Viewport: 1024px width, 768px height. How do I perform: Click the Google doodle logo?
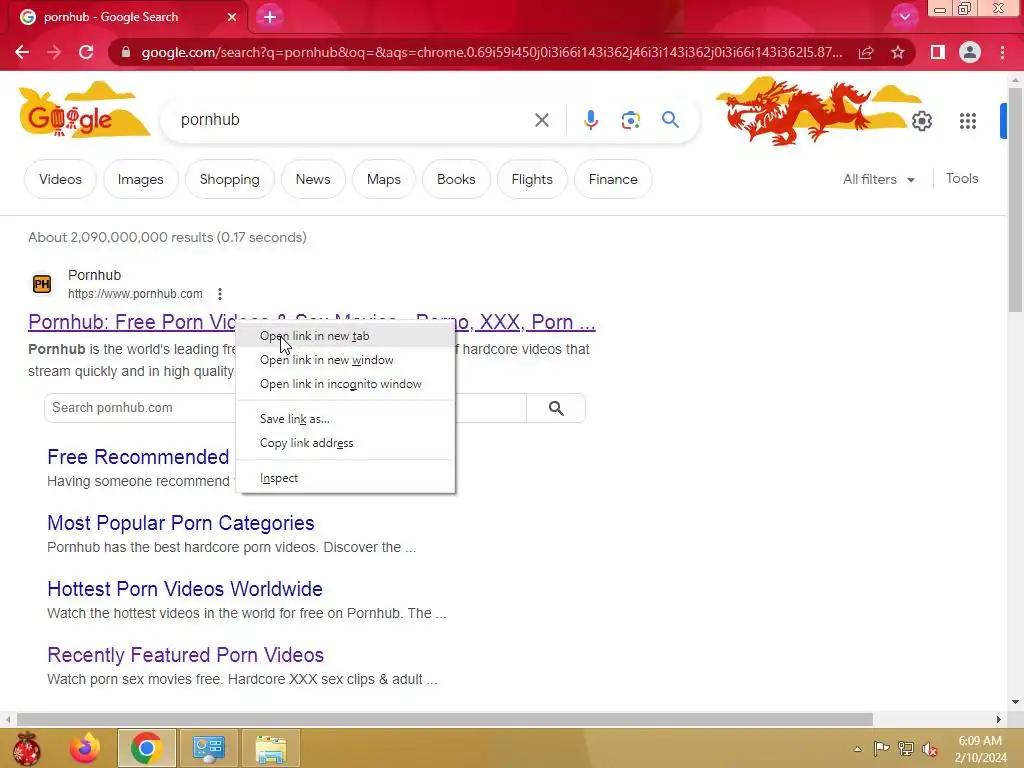coord(84,111)
